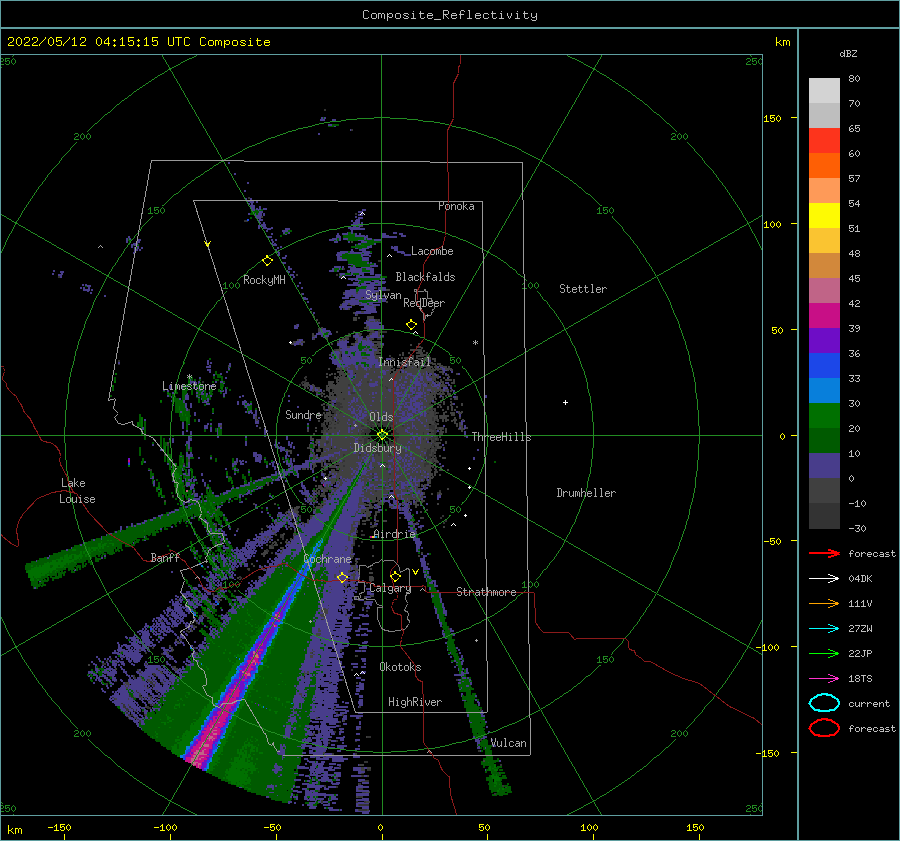
Task: Click the Drumheller city label
Action: [x=586, y=493]
